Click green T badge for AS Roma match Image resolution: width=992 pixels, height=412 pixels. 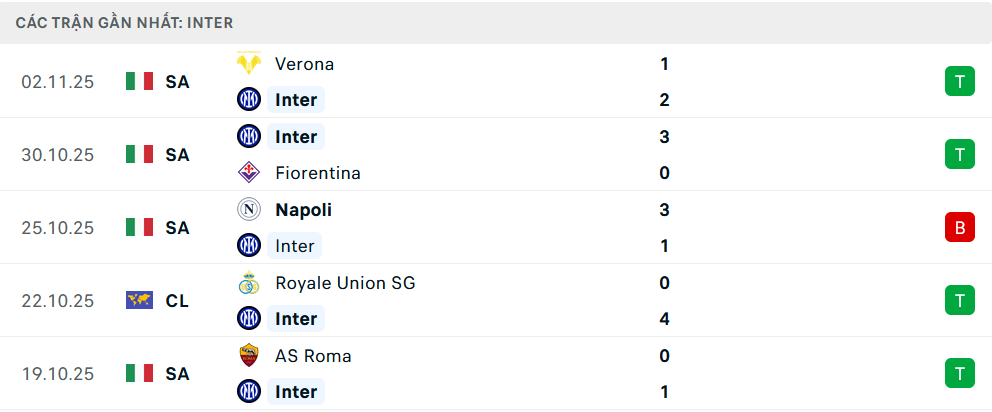[x=959, y=374]
